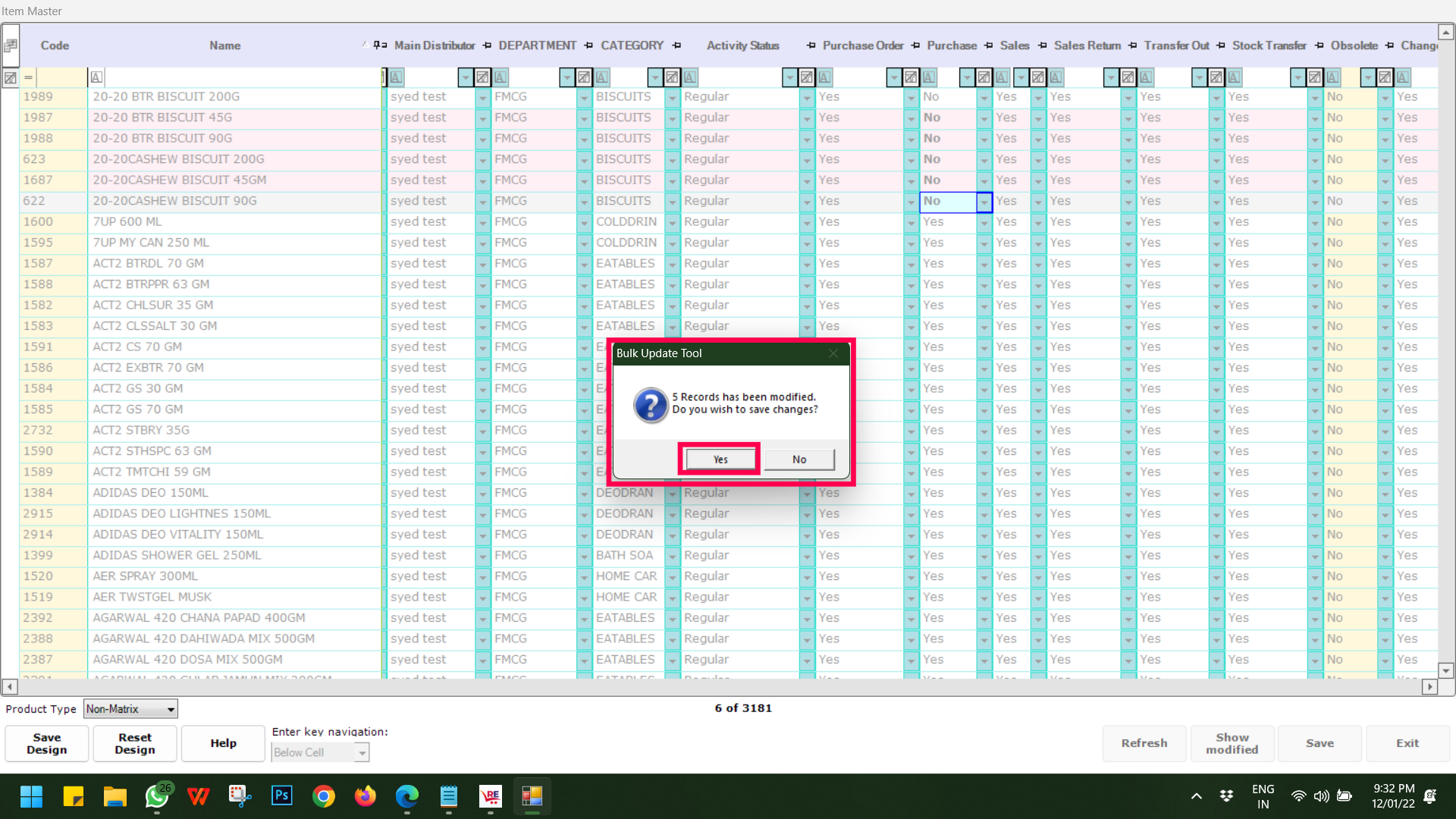Screen dimensions: 1456x819
Task: Sort by the Name column header
Action: coord(224,45)
